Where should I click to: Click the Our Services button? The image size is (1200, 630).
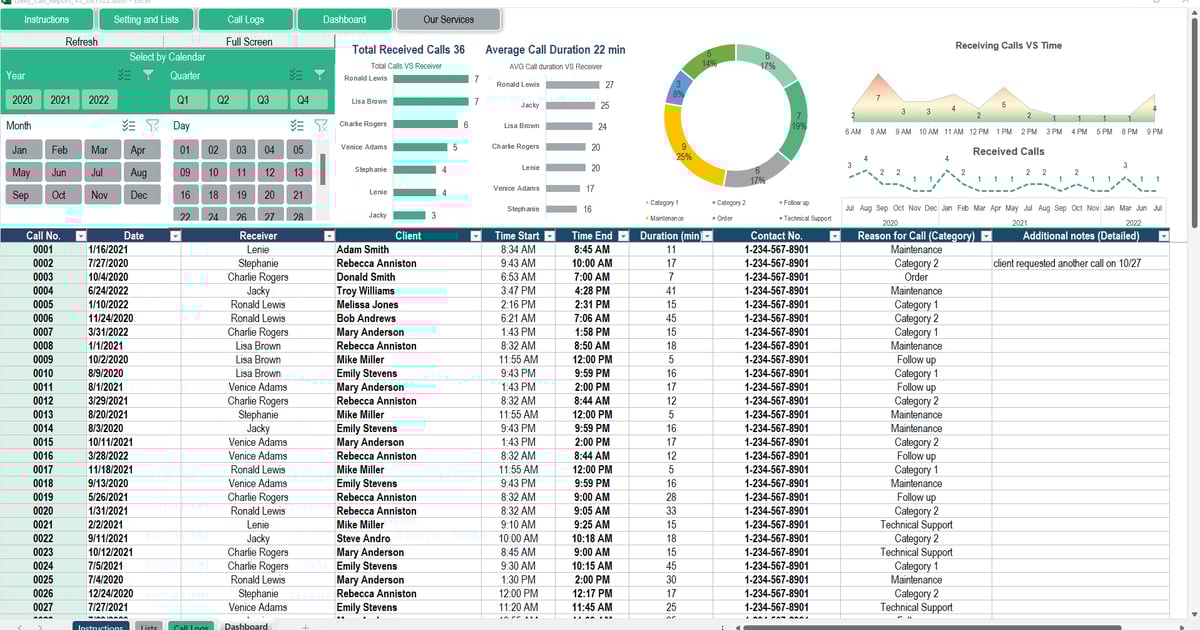pos(448,17)
